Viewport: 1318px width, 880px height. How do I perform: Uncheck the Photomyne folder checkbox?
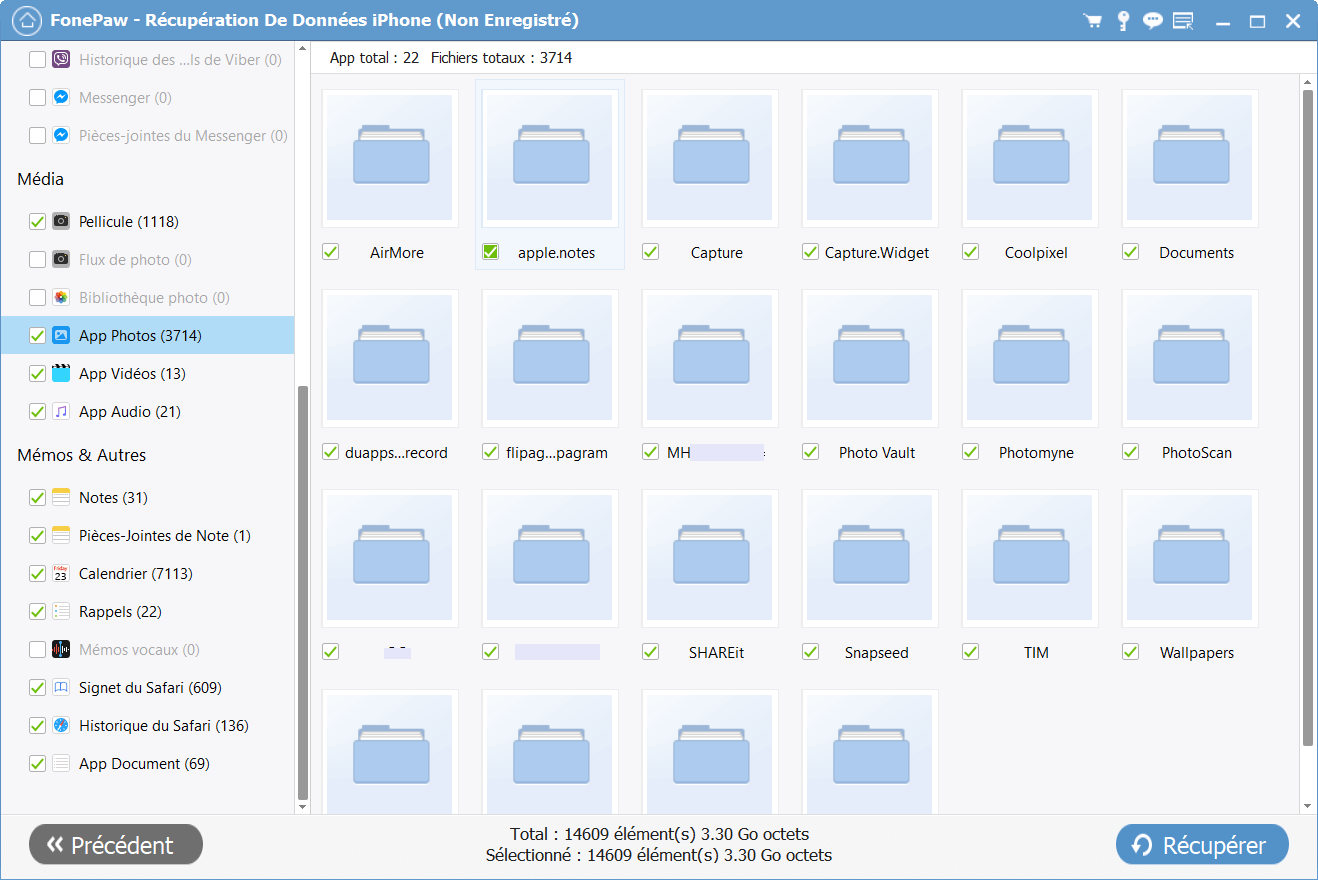pyautogui.click(x=971, y=452)
